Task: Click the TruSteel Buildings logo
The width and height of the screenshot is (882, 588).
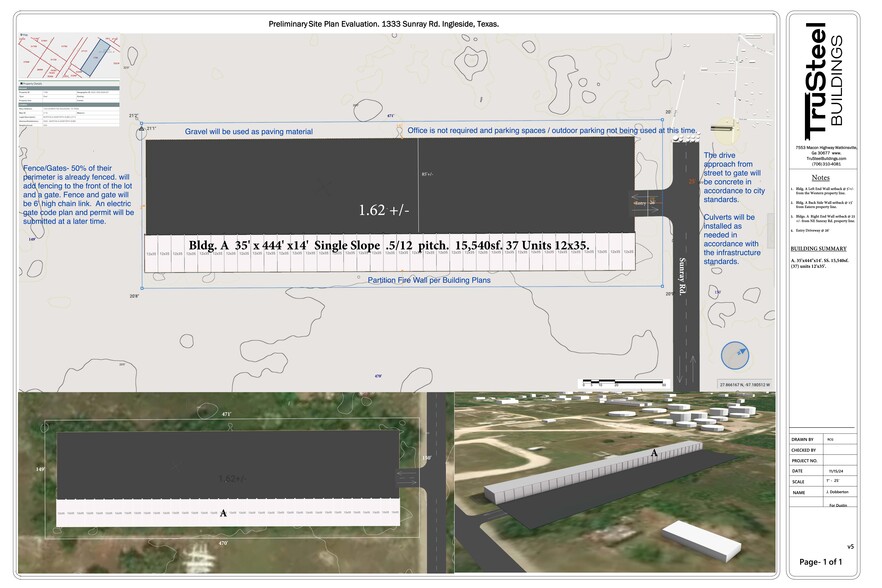Action: [825, 80]
